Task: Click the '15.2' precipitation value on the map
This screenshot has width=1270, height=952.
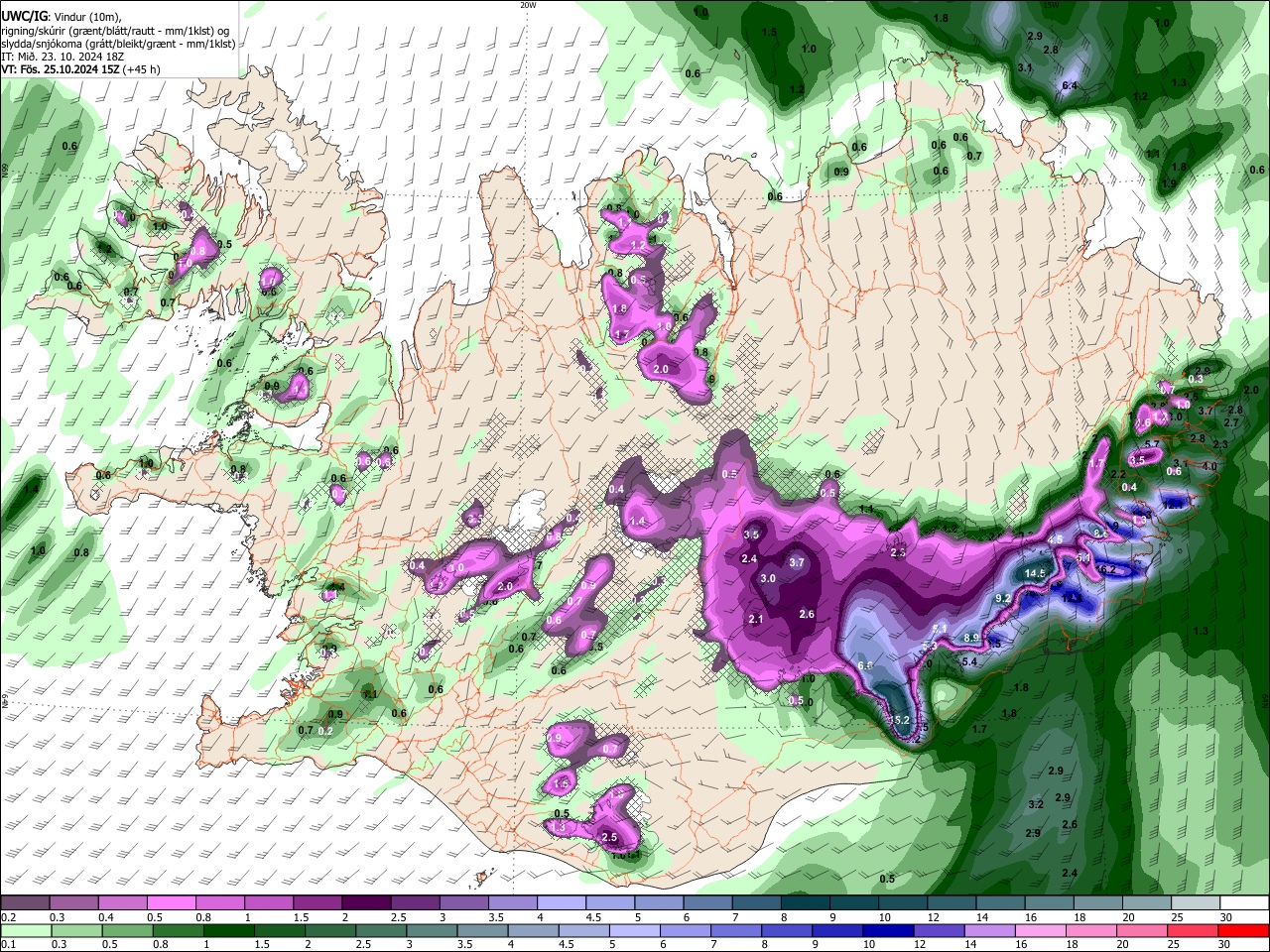Action: (x=901, y=720)
